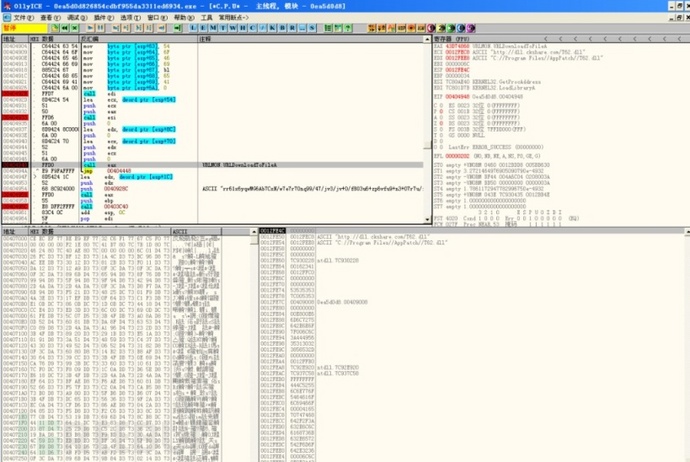This screenshot has width=690, height=462.
Task: Show Source with S button
Action: pos(312,28)
